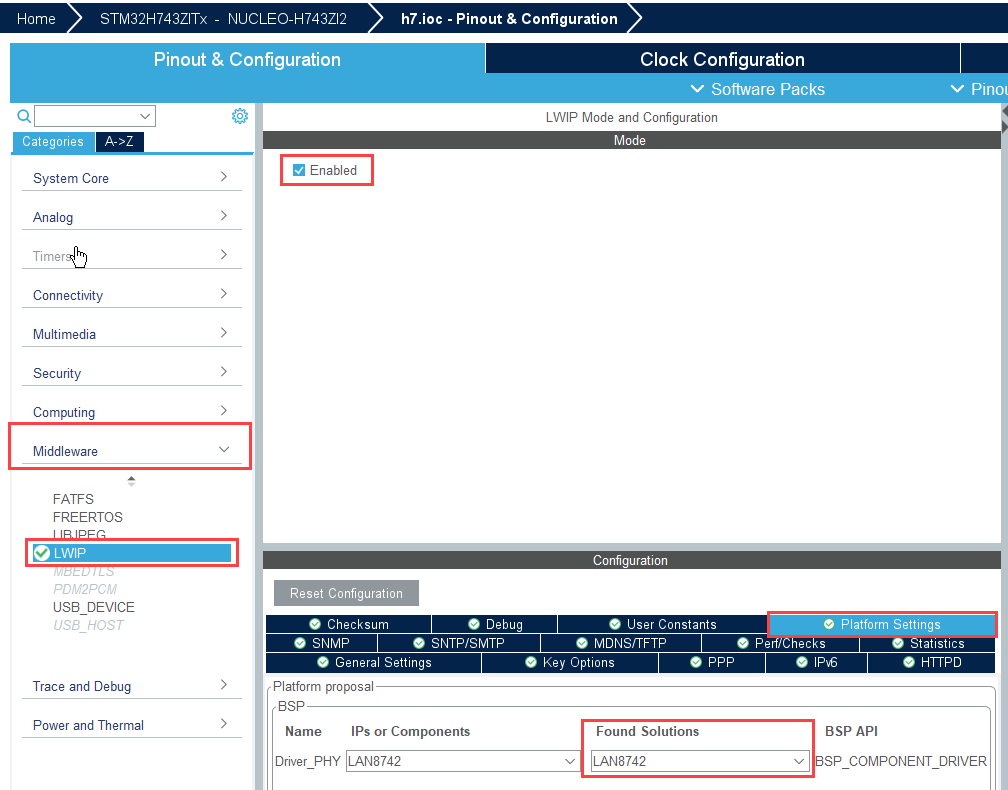Click the Reset Configuration button
1008x790 pixels.
346,593
